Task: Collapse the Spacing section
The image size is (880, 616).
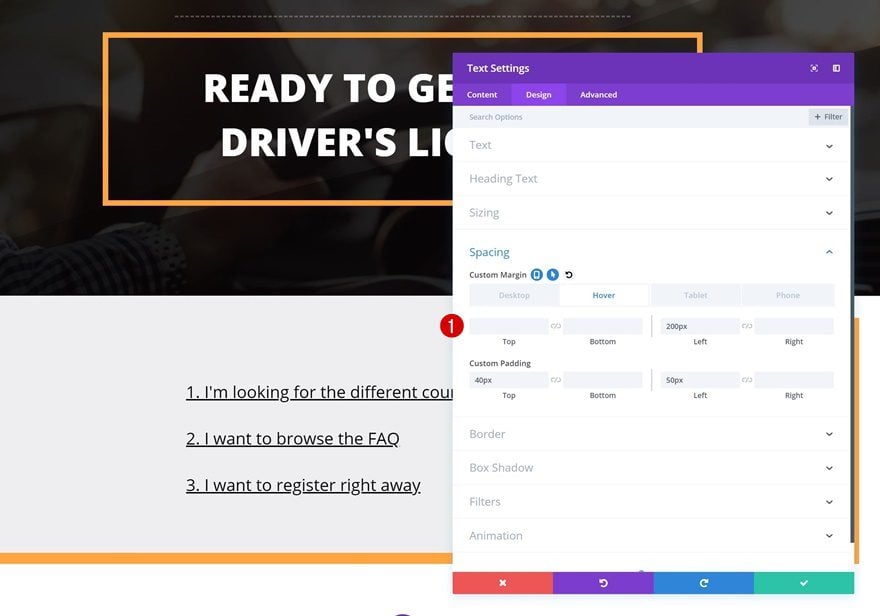Action: [651, 252]
